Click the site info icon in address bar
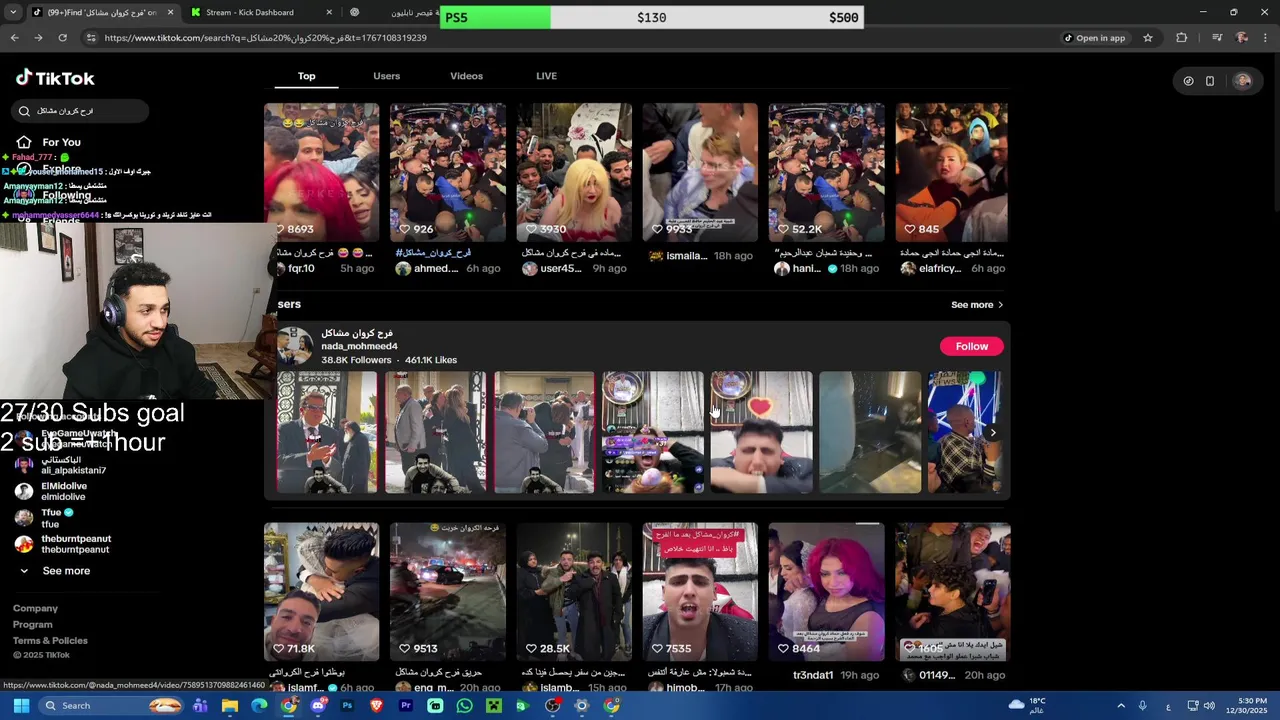1280x720 pixels. click(x=91, y=38)
